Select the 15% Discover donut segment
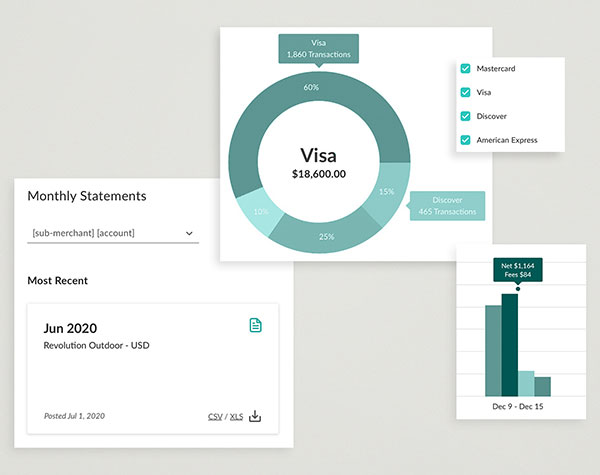Image resolution: width=600 pixels, height=475 pixels. (388, 193)
